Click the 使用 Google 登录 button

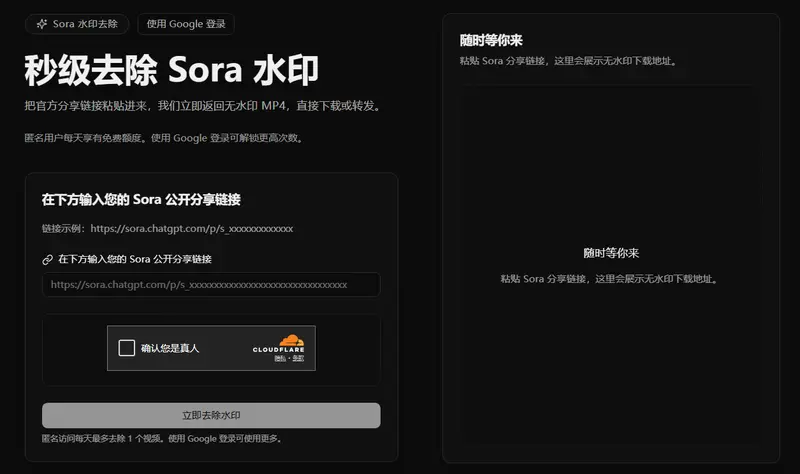tap(186, 24)
